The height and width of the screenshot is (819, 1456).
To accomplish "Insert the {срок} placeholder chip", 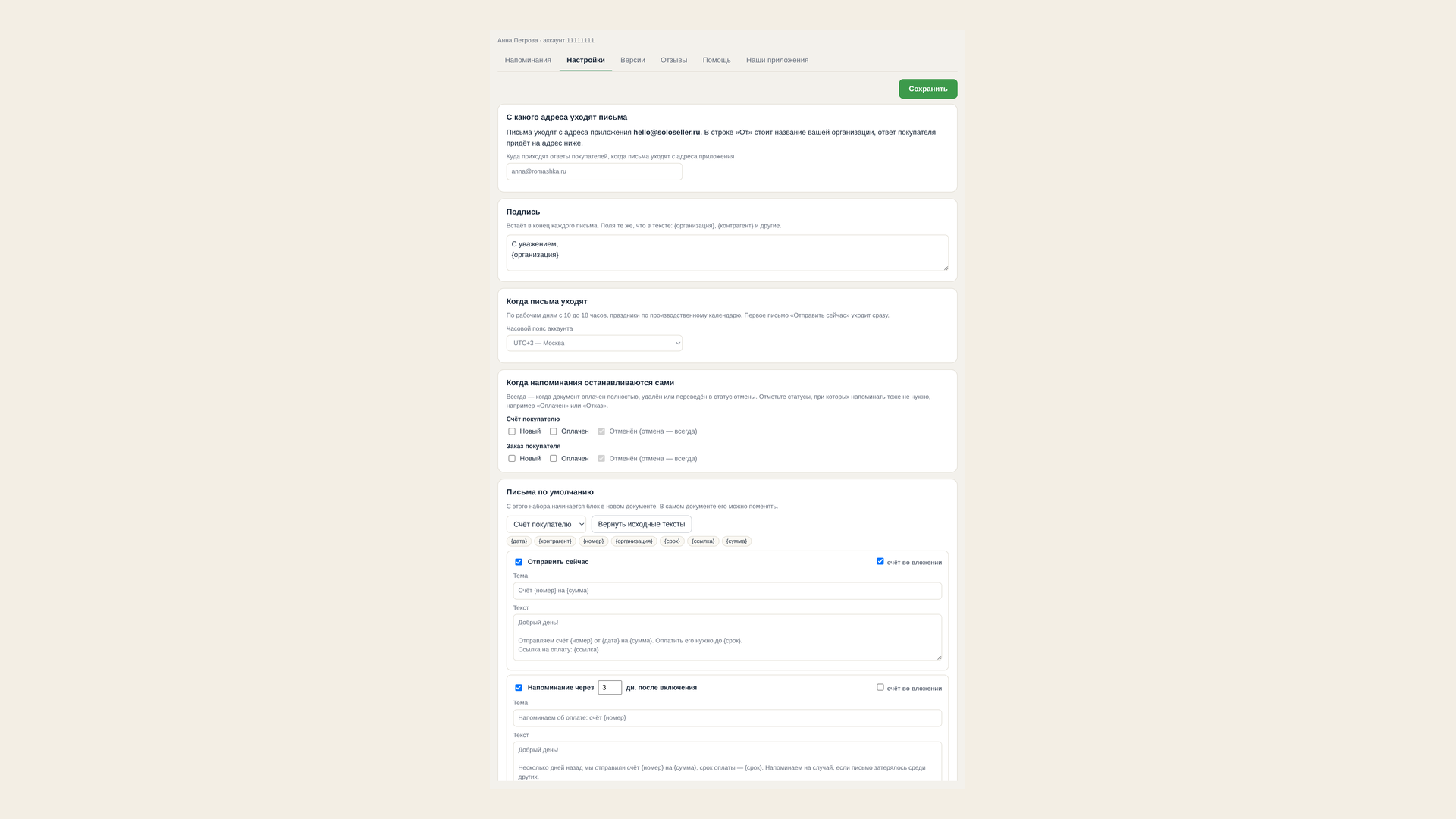I will pyautogui.click(x=672, y=541).
